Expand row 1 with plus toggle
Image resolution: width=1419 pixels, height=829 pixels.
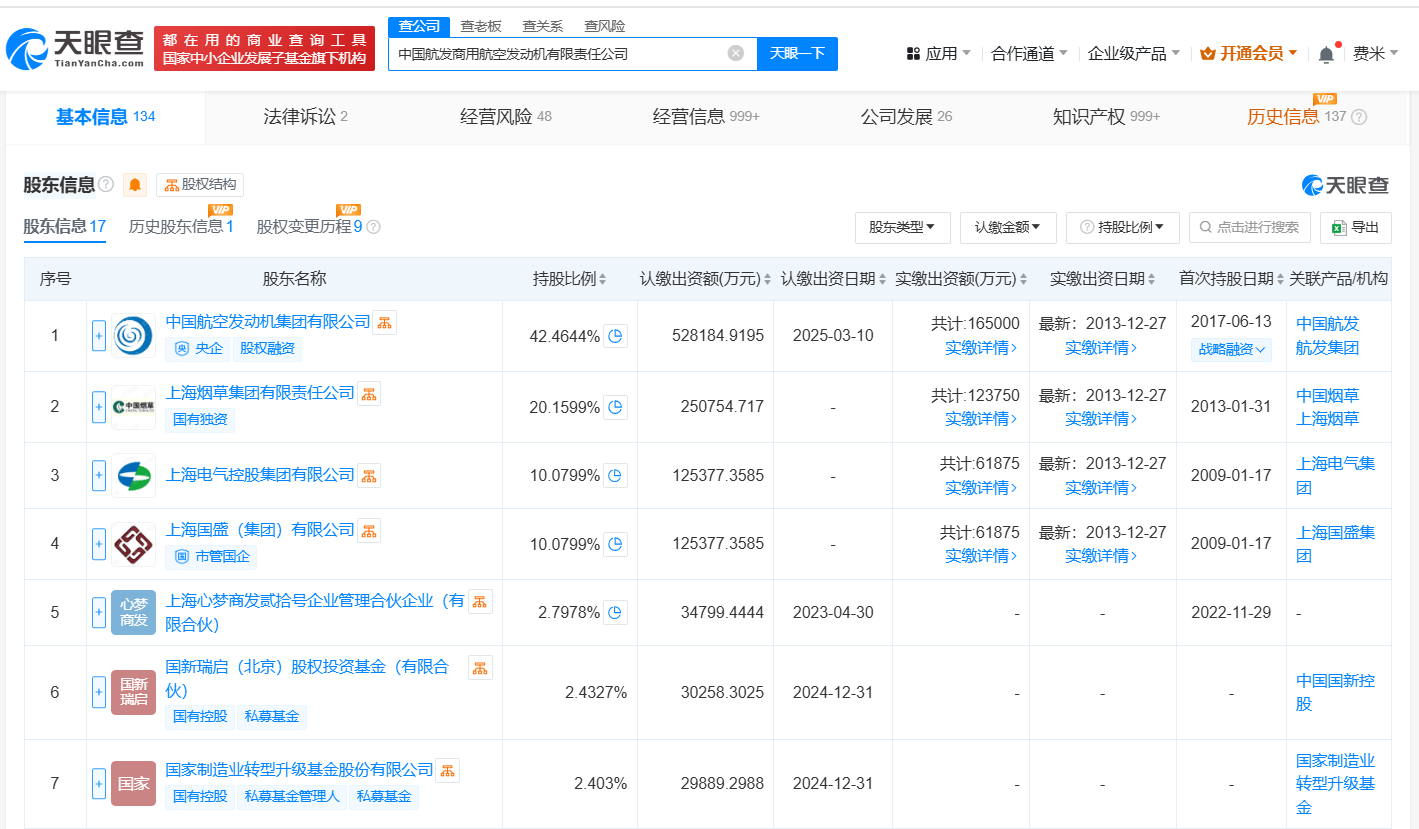point(99,336)
